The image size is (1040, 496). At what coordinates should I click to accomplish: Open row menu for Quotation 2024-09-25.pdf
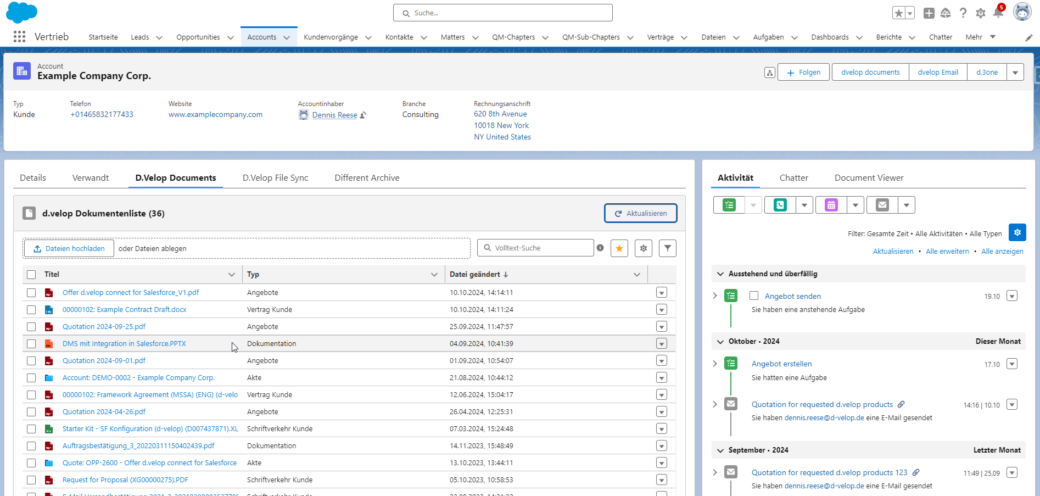(x=661, y=327)
